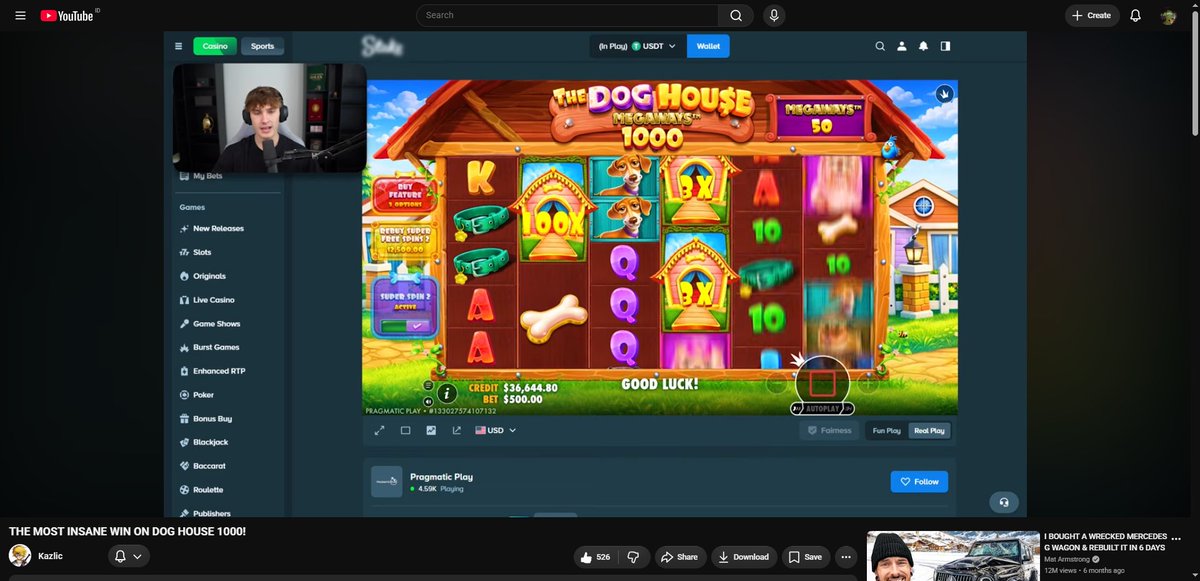Like the video with 526 likes
Viewport: 1200px width, 581px height.
(x=595, y=557)
